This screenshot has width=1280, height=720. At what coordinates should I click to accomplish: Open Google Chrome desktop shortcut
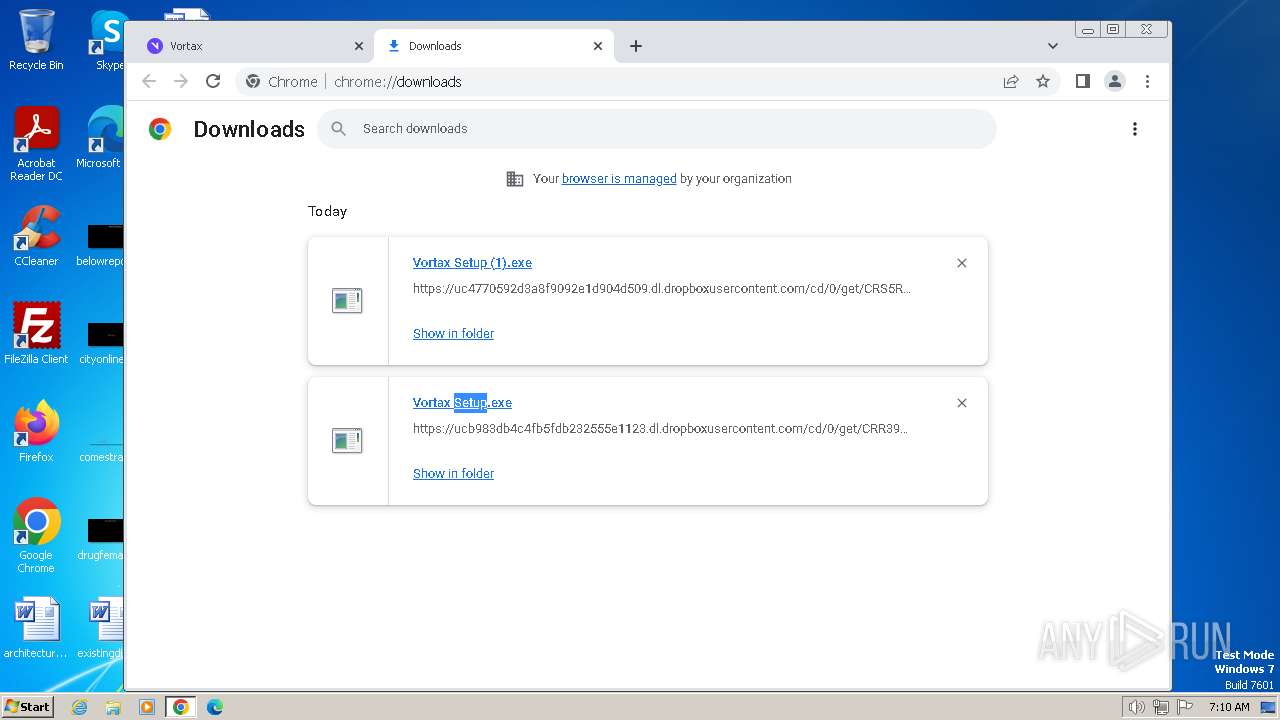click(36, 536)
